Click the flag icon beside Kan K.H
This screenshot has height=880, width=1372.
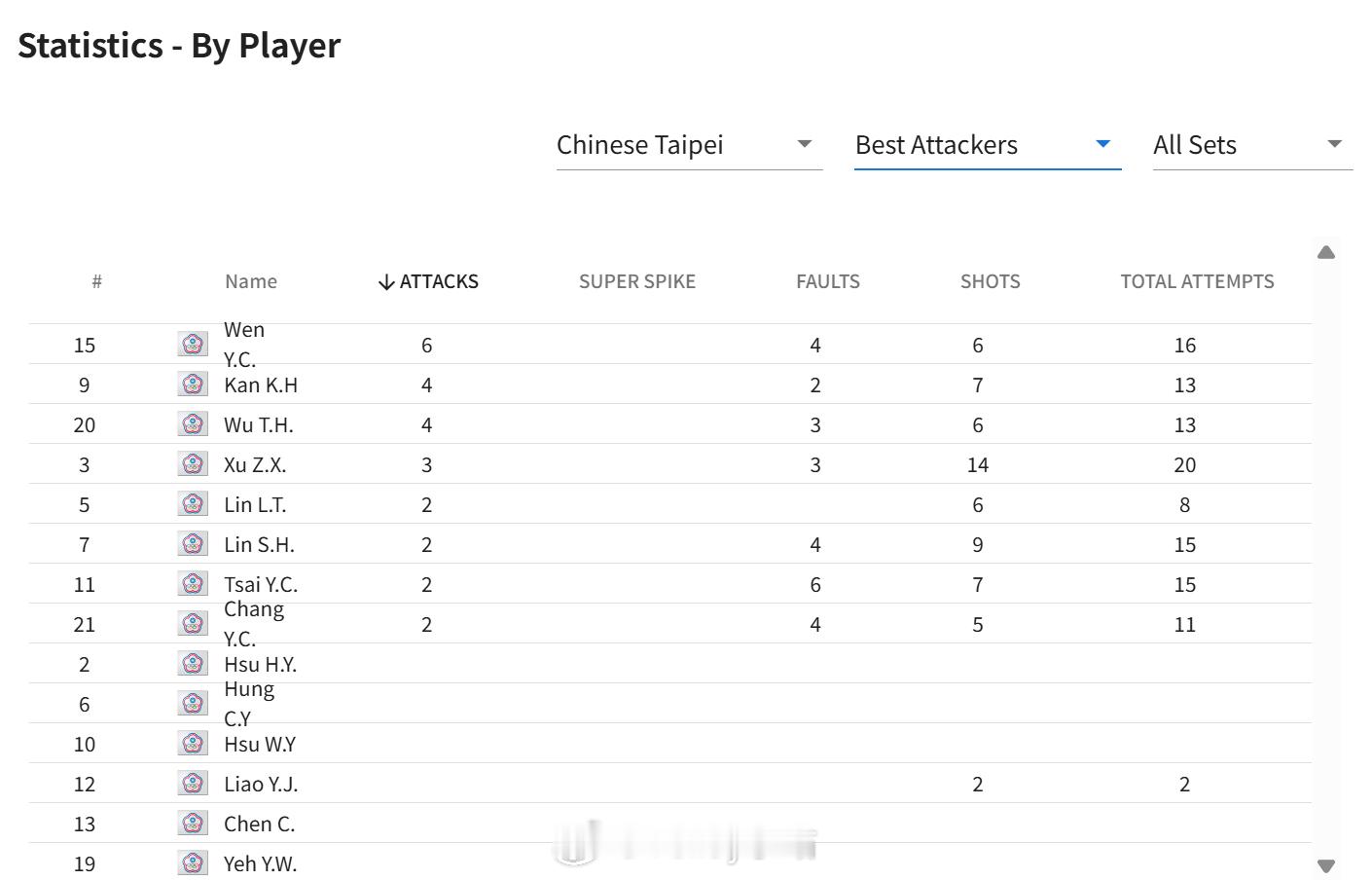193,384
